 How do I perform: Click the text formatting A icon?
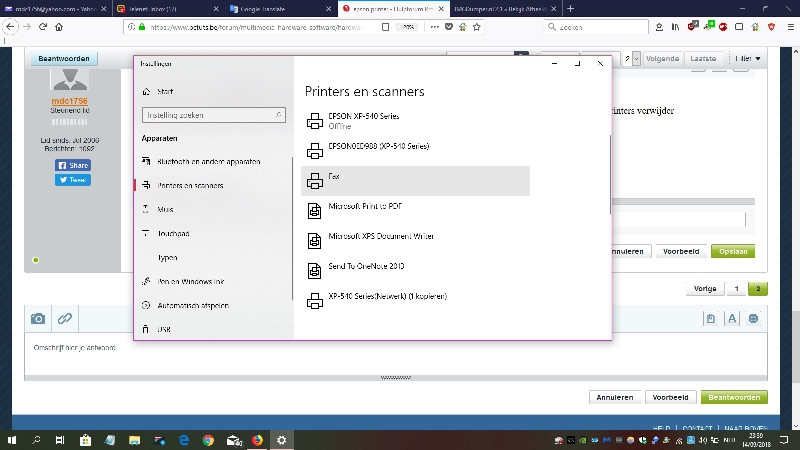[732, 319]
